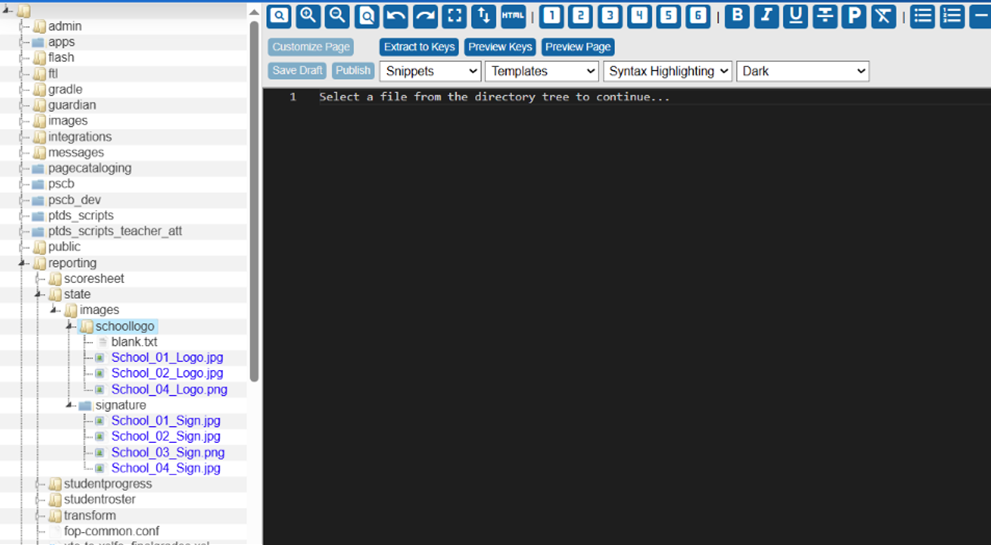Insert a bulleted list icon

point(923,15)
